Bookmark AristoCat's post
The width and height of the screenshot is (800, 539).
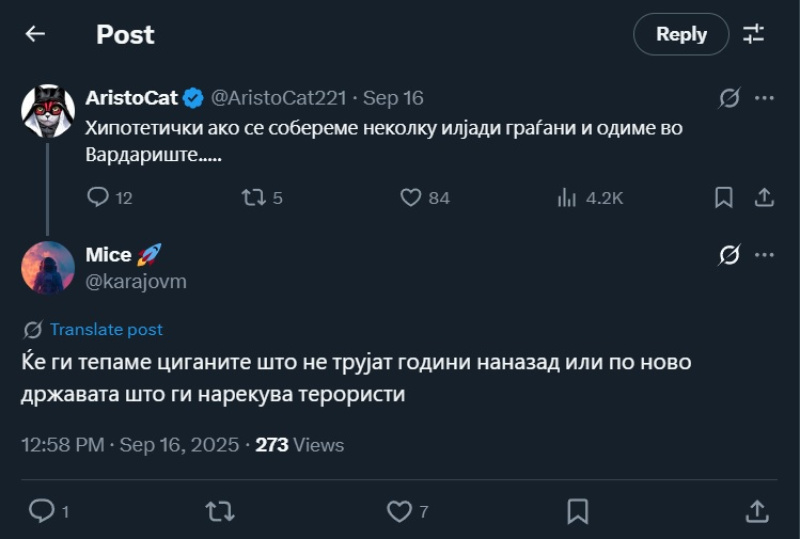[x=724, y=198]
